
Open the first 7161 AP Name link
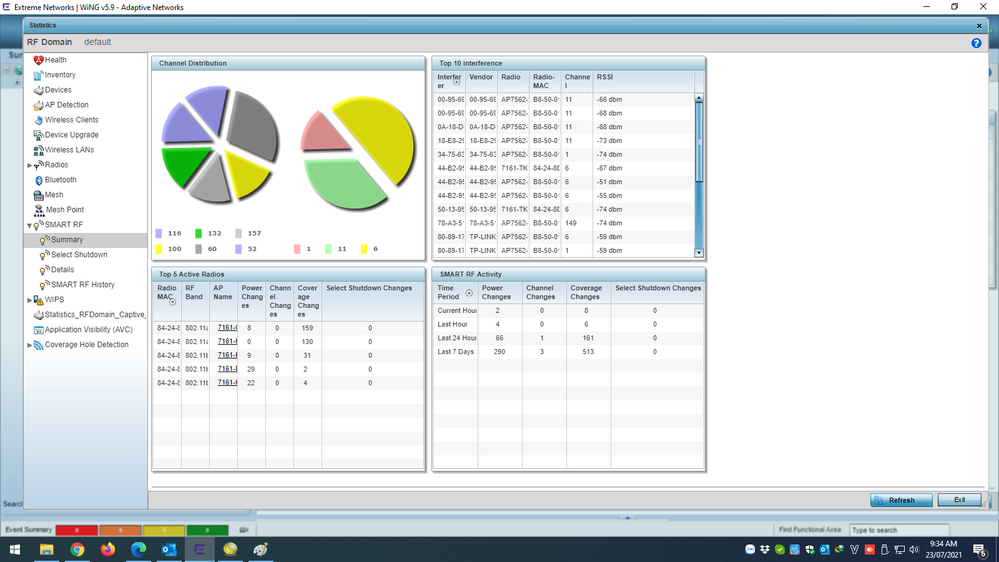pyautogui.click(x=226, y=328)
